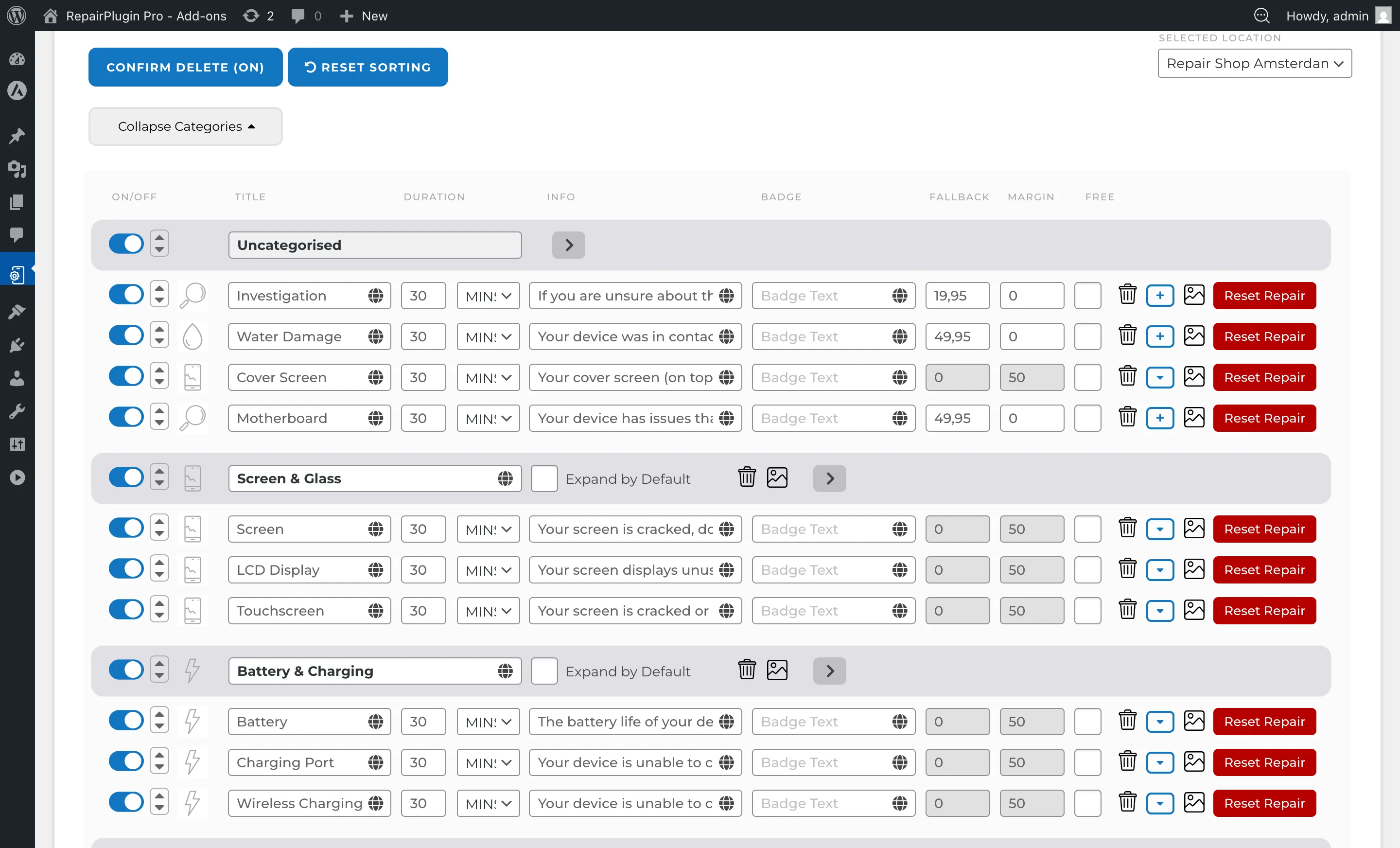Screen dimensions: 1400x848
Task: Click the lightning icon beside Charging Port
Action: pos(192,761)
